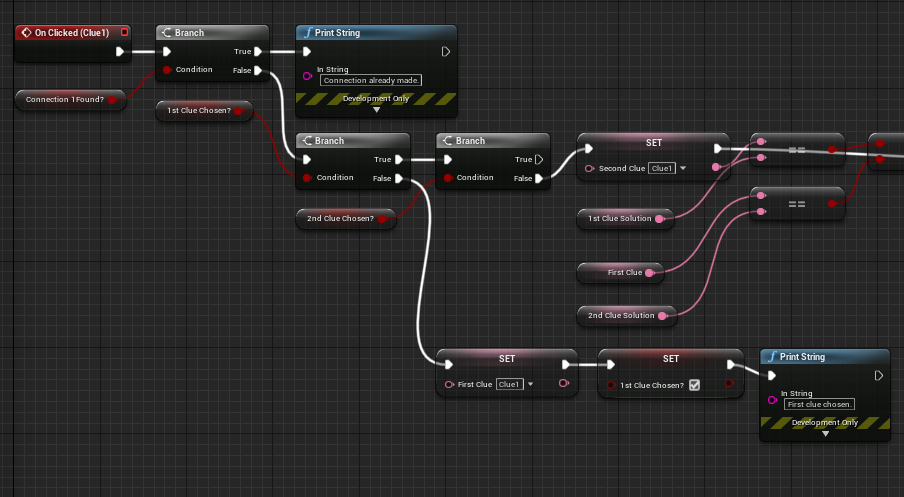Screen dimensions: 904x497
Task: Select the SET Second Clue node header
Action: tap(654, 143)
